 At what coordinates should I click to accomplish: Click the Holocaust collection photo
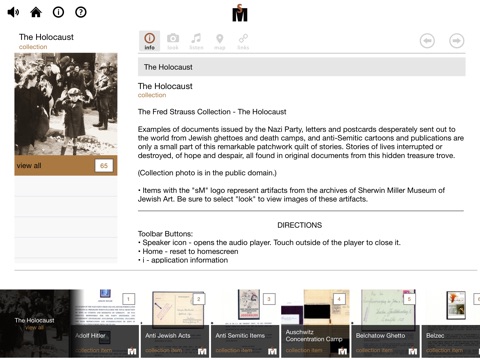(66, 104)
